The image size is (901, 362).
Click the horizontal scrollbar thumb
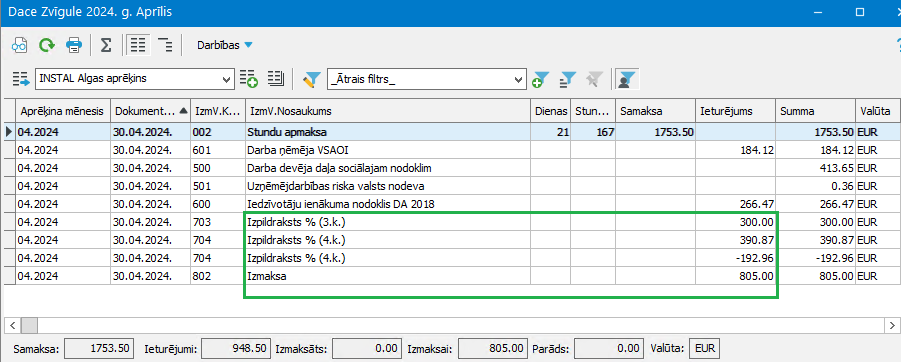click(29, 325)
